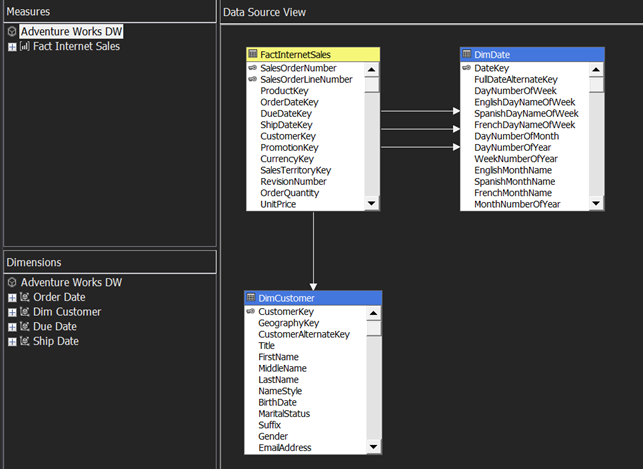Select the Ship Date dimension label
The height and width of the screenshot is (469, 643).
pos(56,342)
